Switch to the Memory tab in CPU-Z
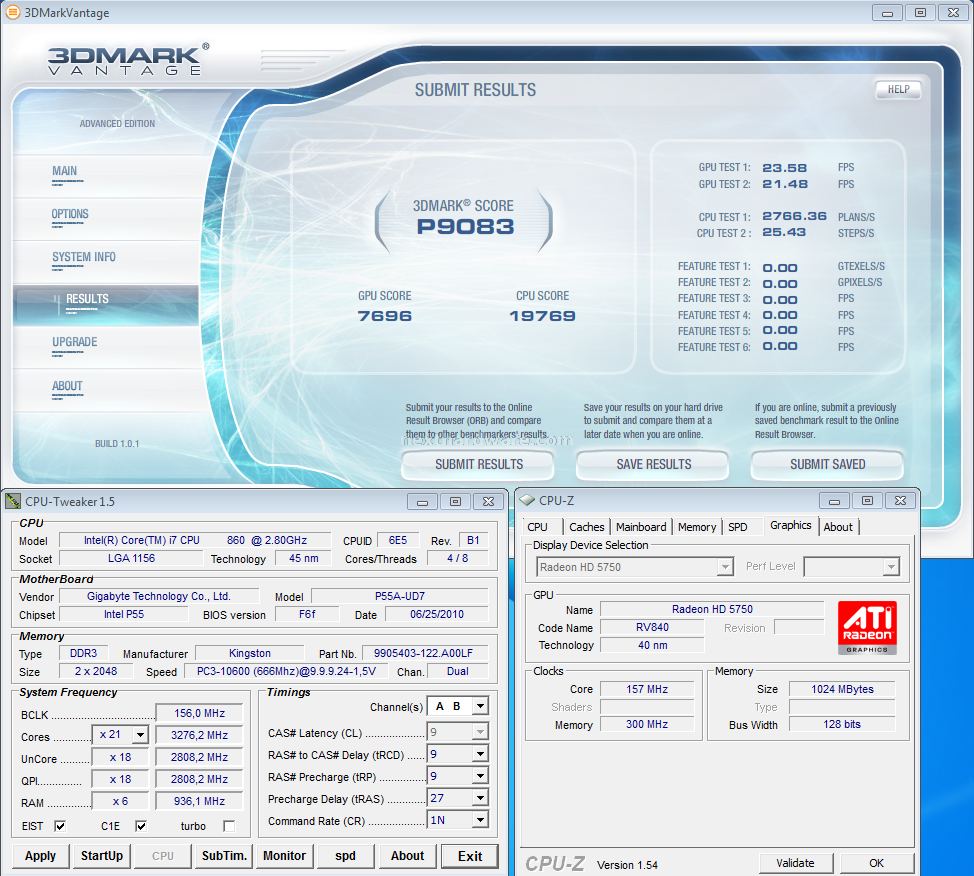 [x=697, y=527]
